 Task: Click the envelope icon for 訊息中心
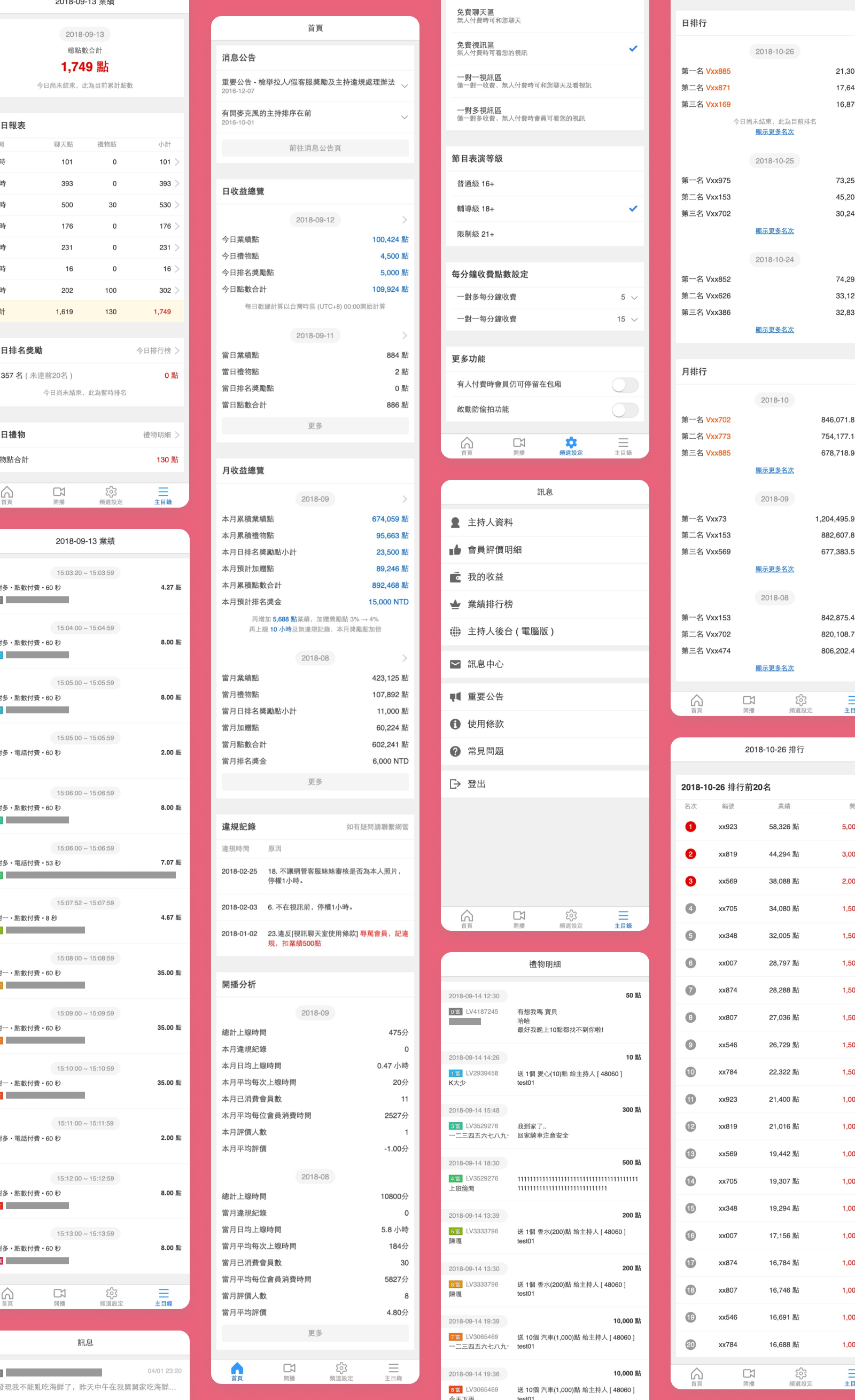[455, 664]
